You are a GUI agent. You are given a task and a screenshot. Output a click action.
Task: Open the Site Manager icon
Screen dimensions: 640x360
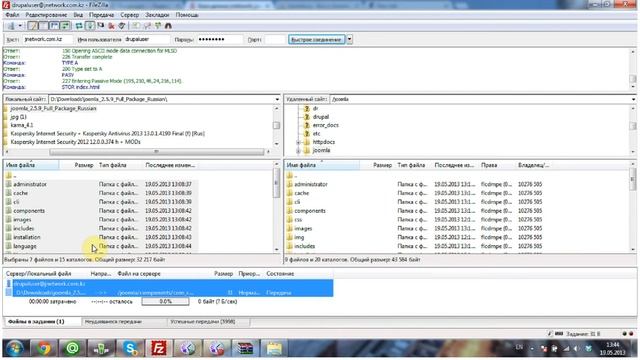[x=11, y=26]
